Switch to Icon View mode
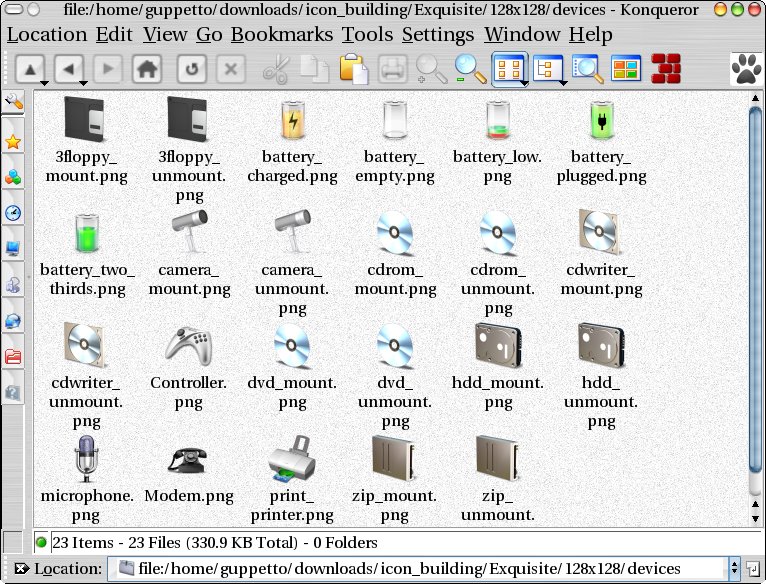766x584 pixels. click(508, 68)
